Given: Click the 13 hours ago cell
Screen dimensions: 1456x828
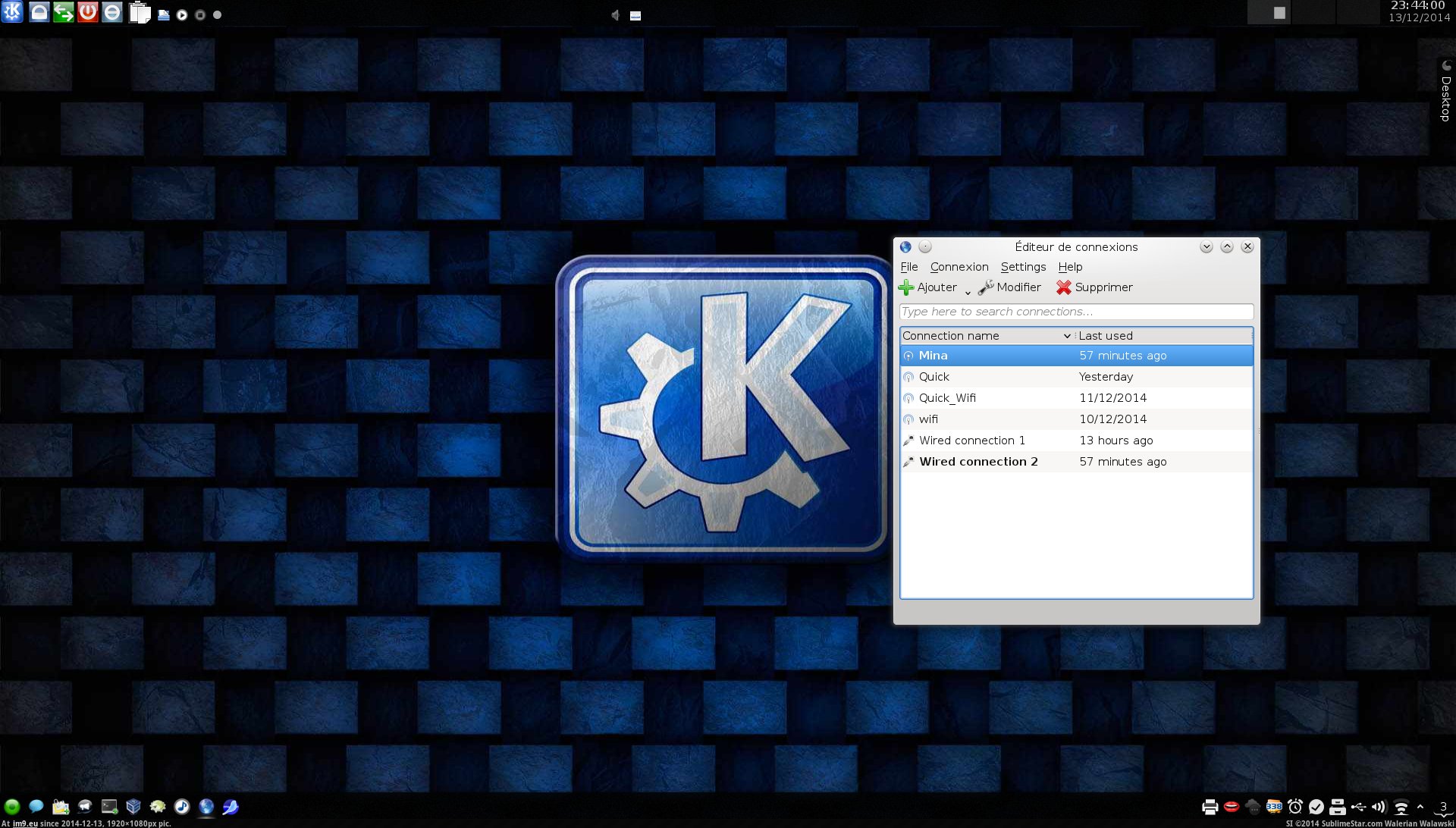Looking at the screenshot, I should 1116,441.
